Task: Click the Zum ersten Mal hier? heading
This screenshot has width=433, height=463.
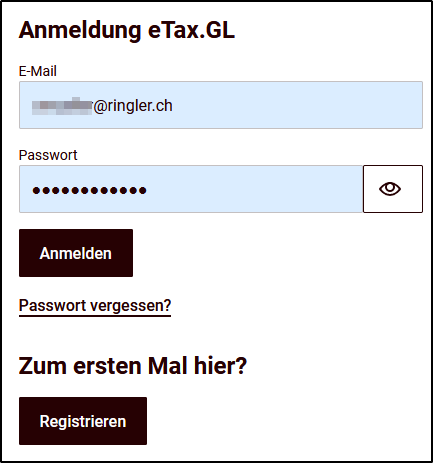Action: [x=133, y=366]
